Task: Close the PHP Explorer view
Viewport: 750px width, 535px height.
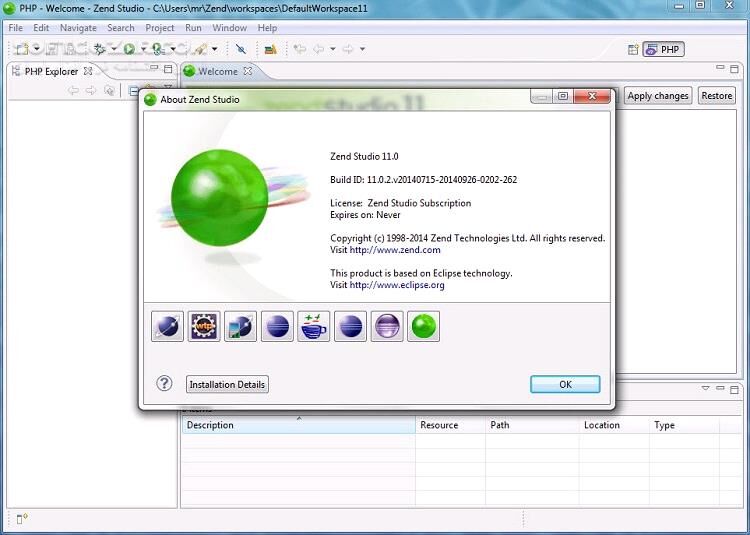Action: pyautogui.click(x=88, y=71)
